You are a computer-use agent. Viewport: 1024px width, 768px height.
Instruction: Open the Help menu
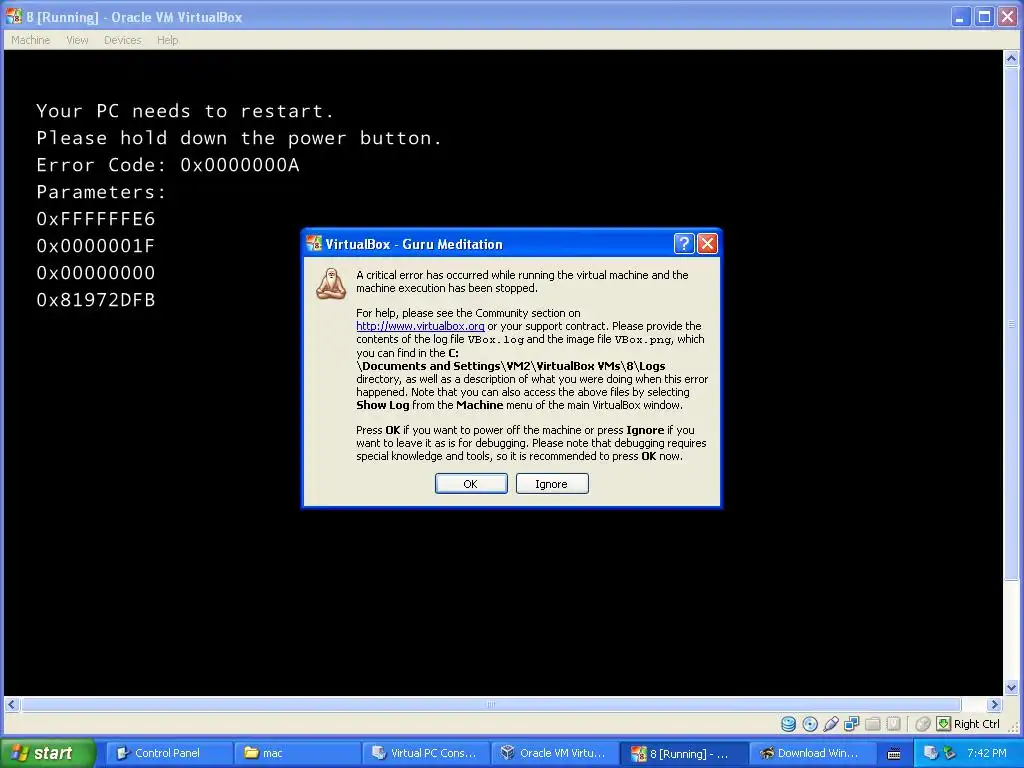click(x=167, y=40)
